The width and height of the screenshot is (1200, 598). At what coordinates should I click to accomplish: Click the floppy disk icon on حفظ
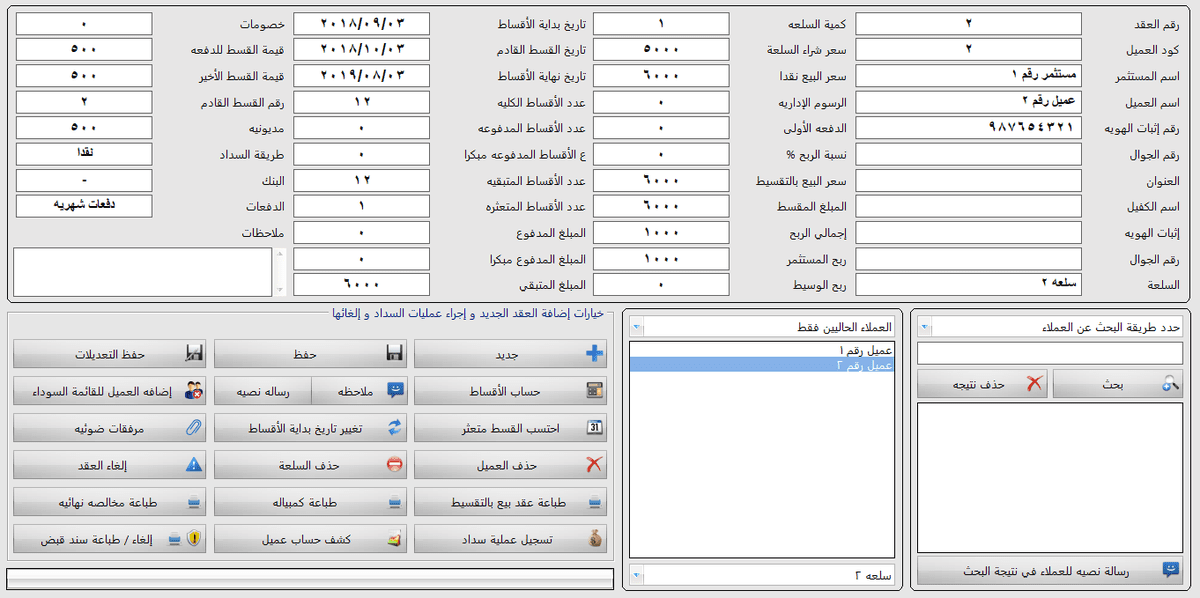[x=394, y=354]
